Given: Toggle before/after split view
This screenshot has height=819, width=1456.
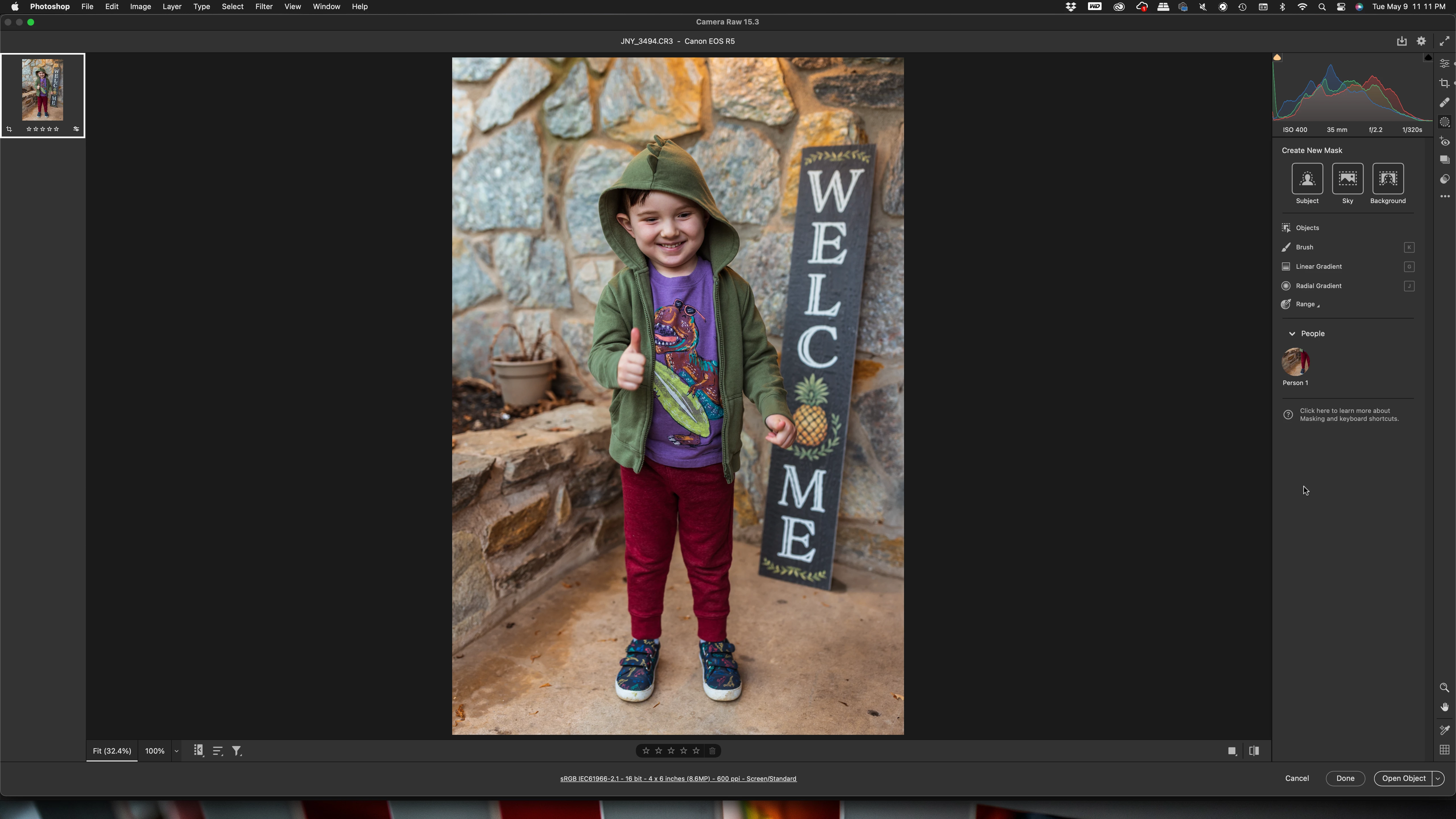Looking at the screenshot, I should tap(1254, 751).
